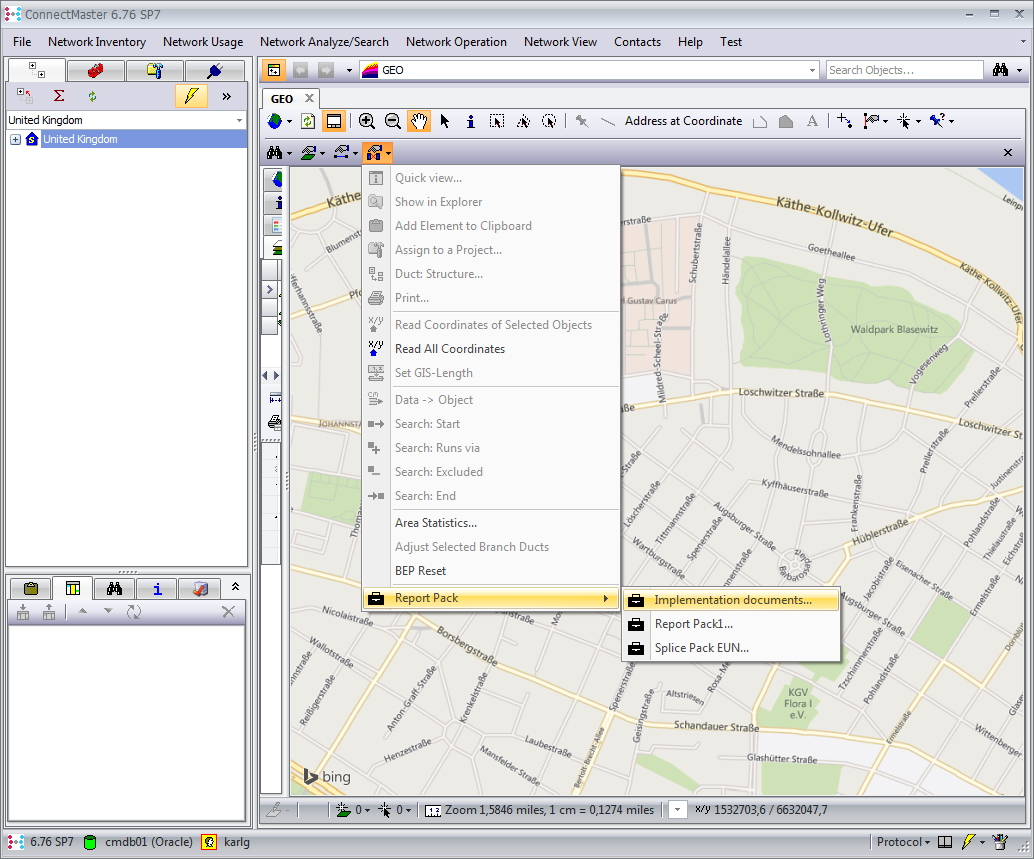Click the home view icon beside navigation arrows
The width and height of the screenshot is (1034, 859).
click(274, 70)
